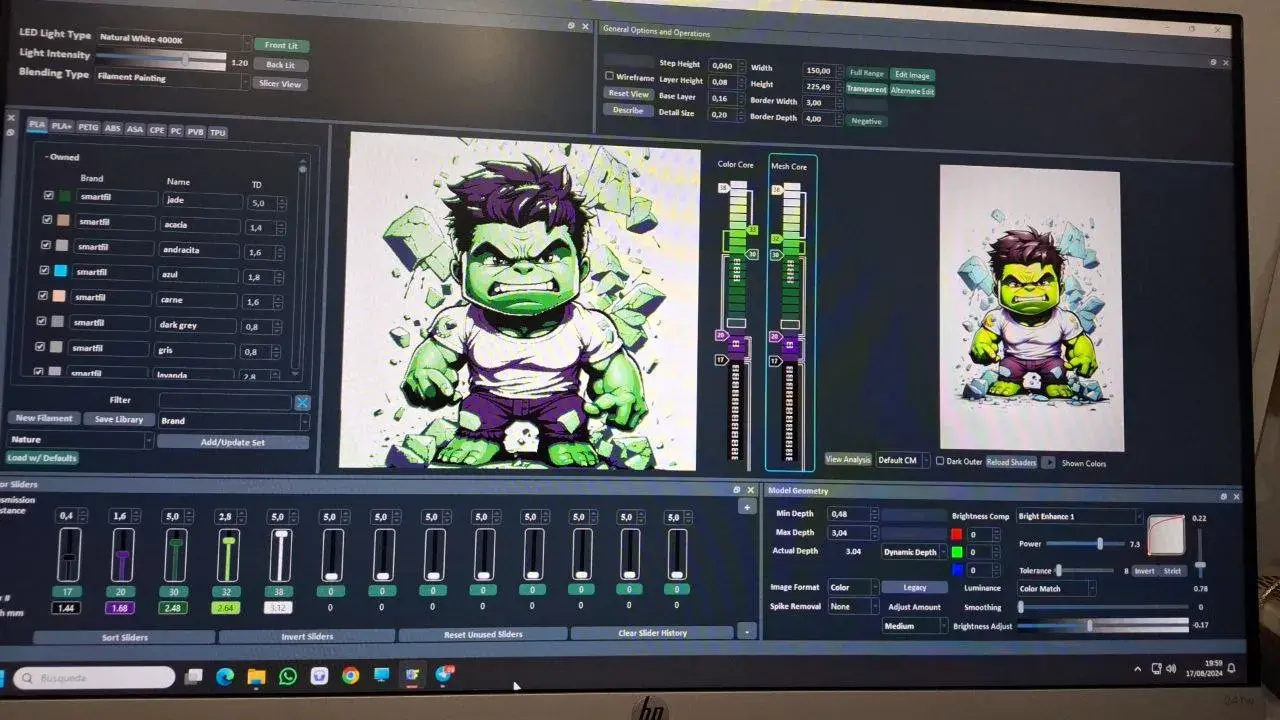Switch to the PLA+ filament tab
The height and width of the screenshot is (720, 1280).
coord(62,126)
